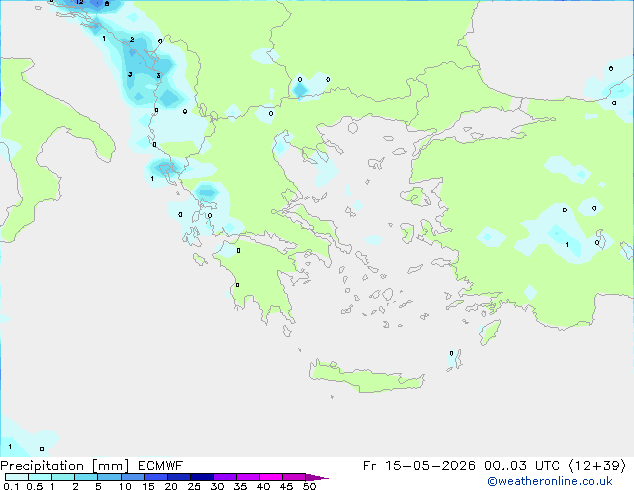This screenshot has width=634, height=490.
Task: Pick the blue swatch between 15 and 20
Action: tap(155, 477)
